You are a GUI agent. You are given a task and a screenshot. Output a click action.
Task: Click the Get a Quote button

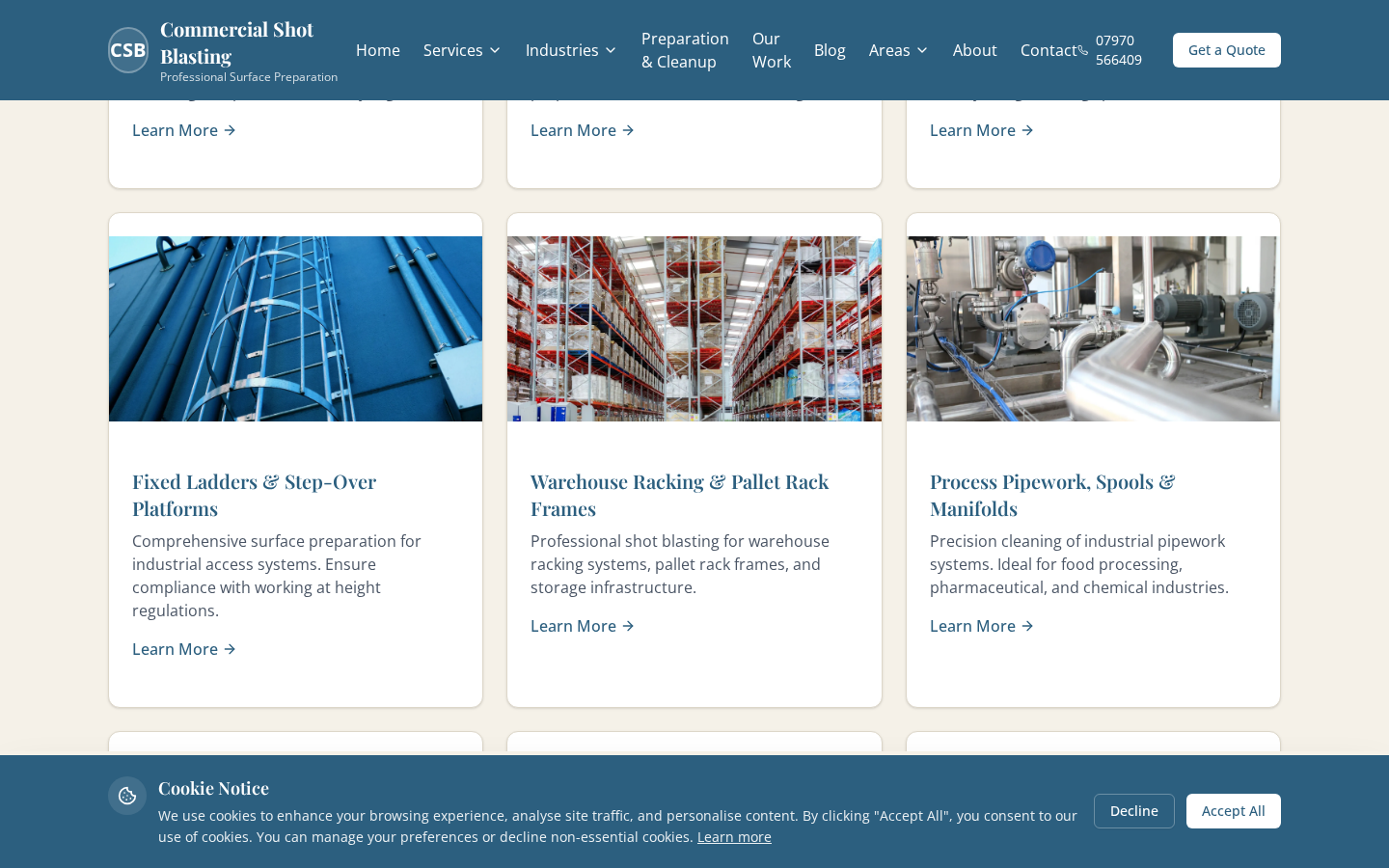click(1227, 50)
